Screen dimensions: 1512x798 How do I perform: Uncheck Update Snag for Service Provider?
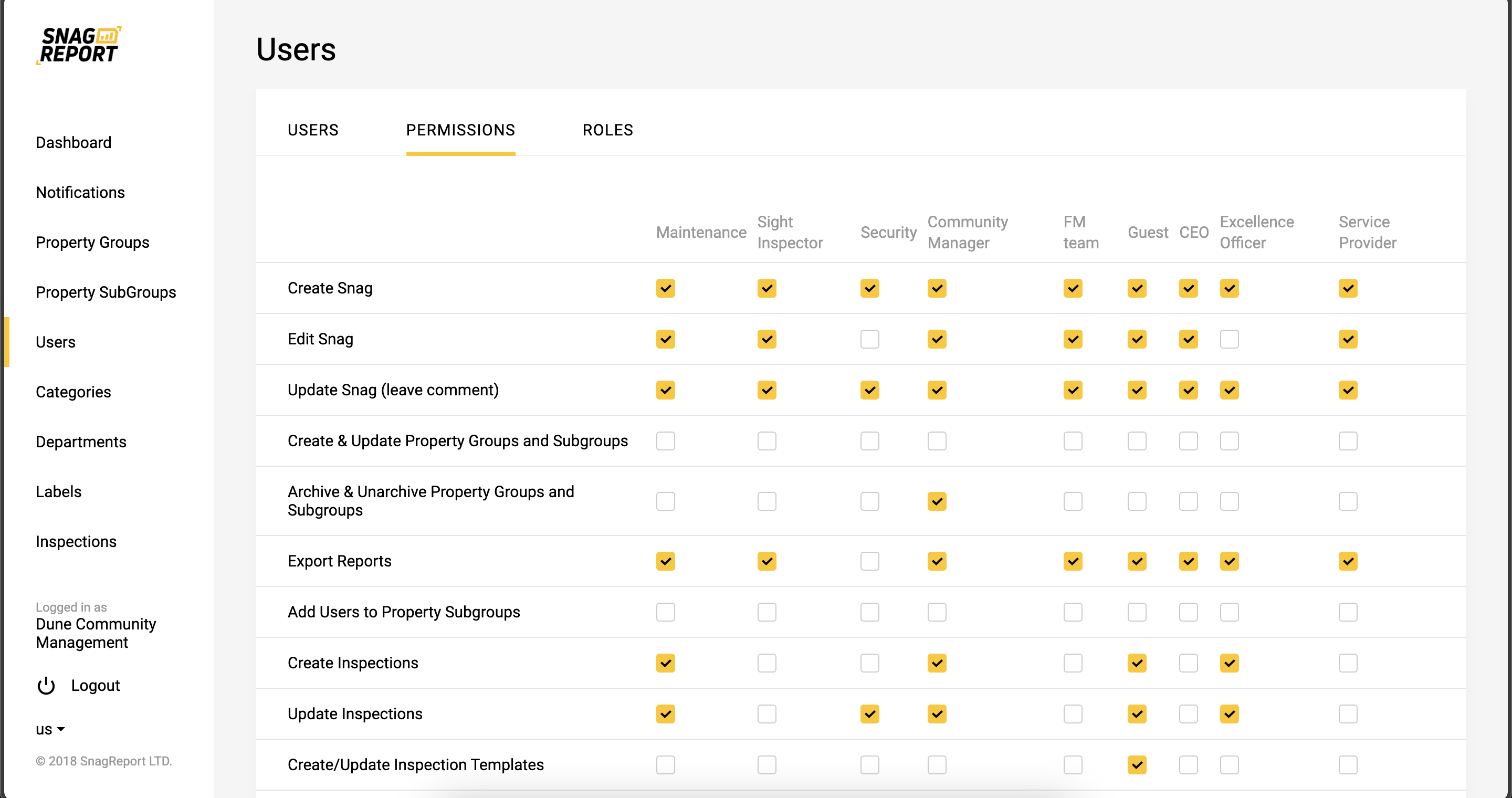(1348, 390)
